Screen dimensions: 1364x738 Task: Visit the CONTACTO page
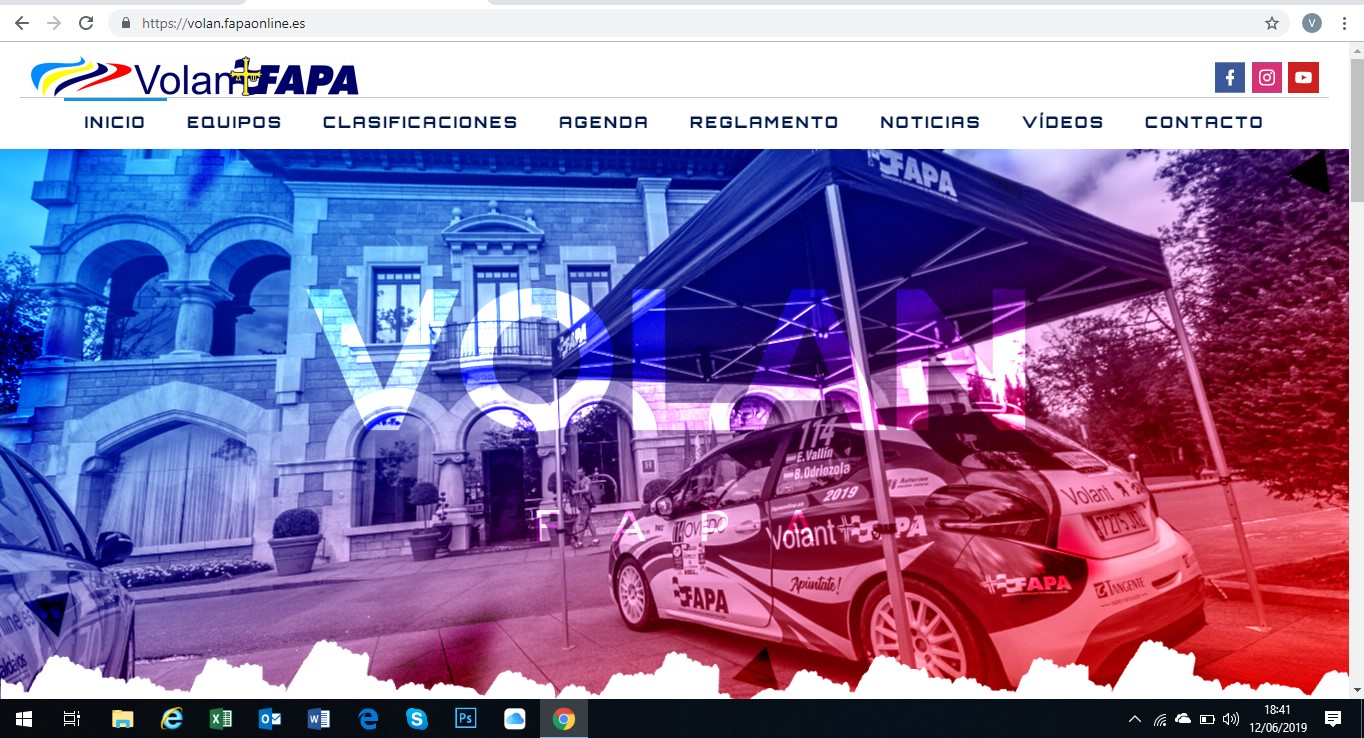click(x=1203, y=122)
